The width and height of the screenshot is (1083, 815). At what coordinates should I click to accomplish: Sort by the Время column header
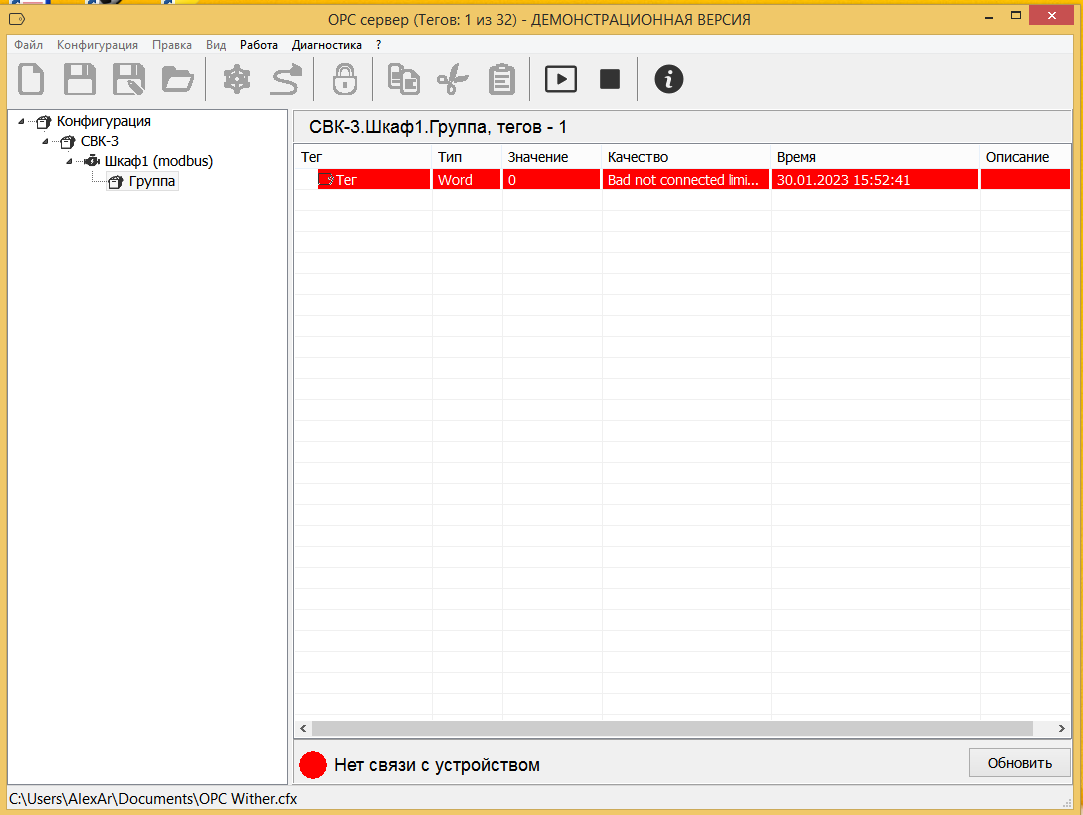876,157
